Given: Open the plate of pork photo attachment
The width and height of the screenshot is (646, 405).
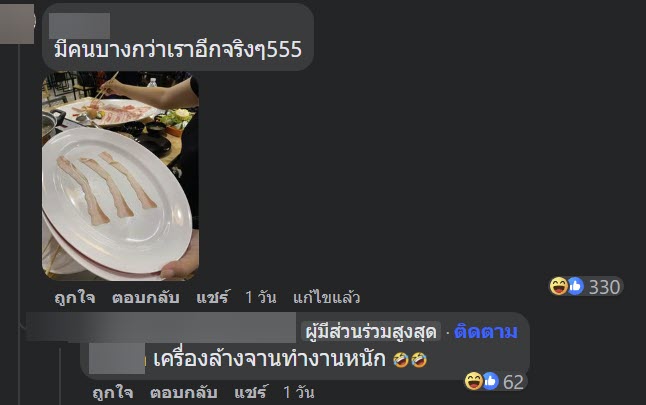Looking at the screenshot, I should click(120, 176).
